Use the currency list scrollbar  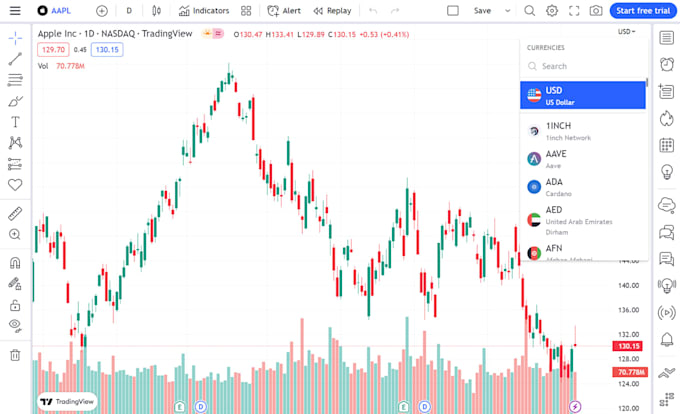coord(647,82)
